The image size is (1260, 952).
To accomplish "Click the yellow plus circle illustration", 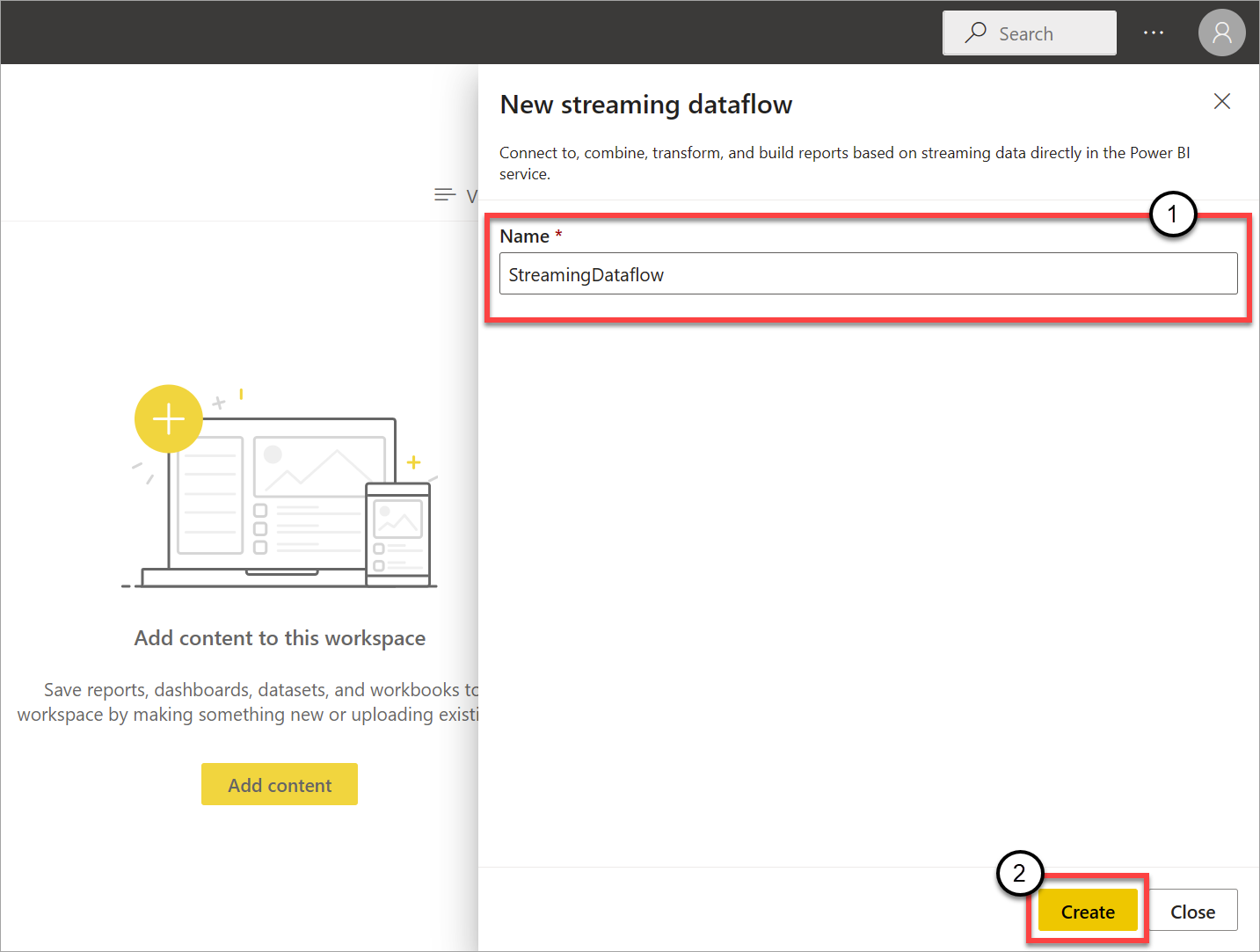I will [x=168, y=419].
